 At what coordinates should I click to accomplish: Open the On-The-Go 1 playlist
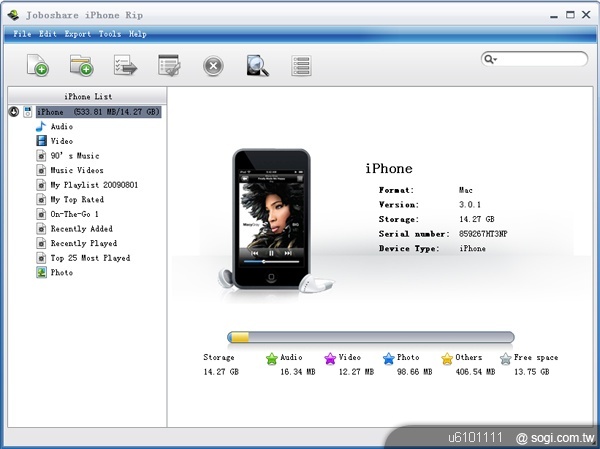tap(75, 214)
